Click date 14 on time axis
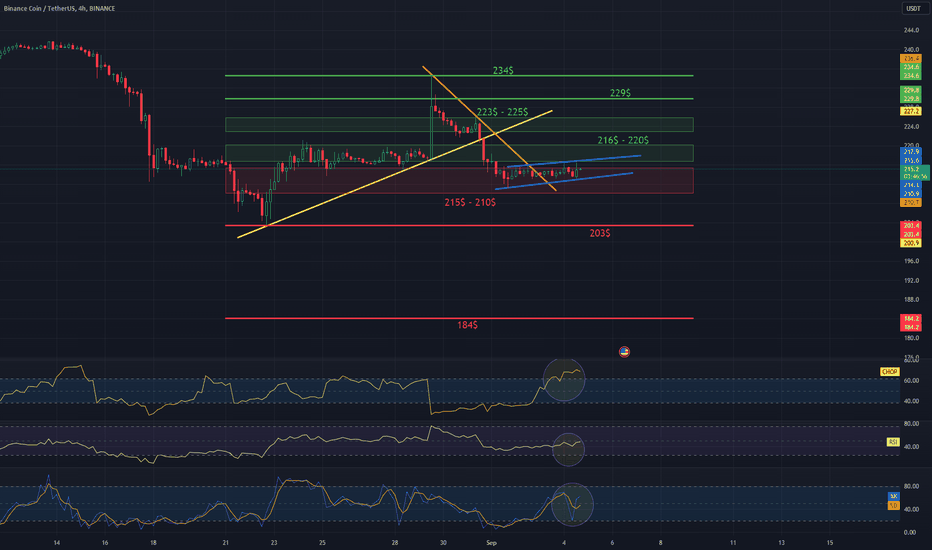This screenshot has height=550, width=932. pos(56,543)
